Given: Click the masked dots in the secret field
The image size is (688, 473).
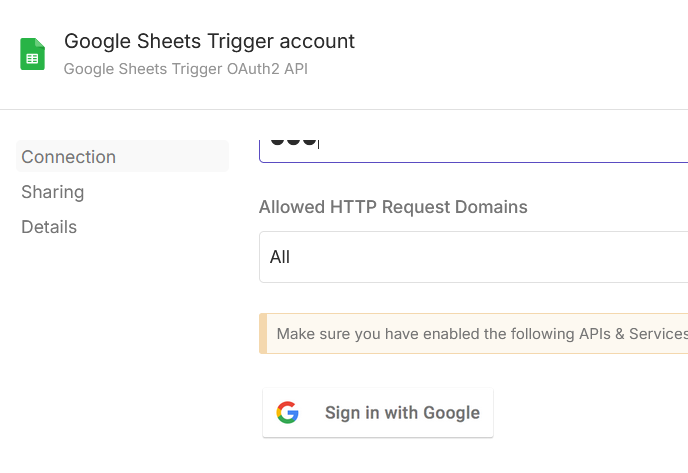Looking at the screenshot, I should pos(292,141).
